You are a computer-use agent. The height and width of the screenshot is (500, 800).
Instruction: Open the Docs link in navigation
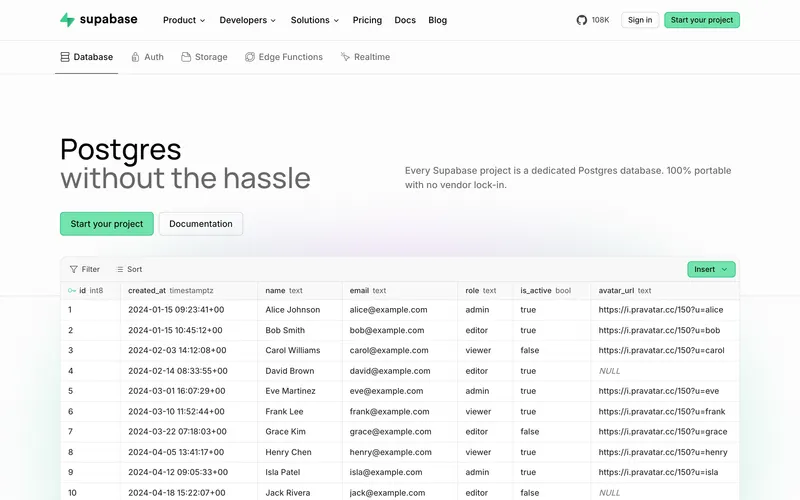(405, 20)
